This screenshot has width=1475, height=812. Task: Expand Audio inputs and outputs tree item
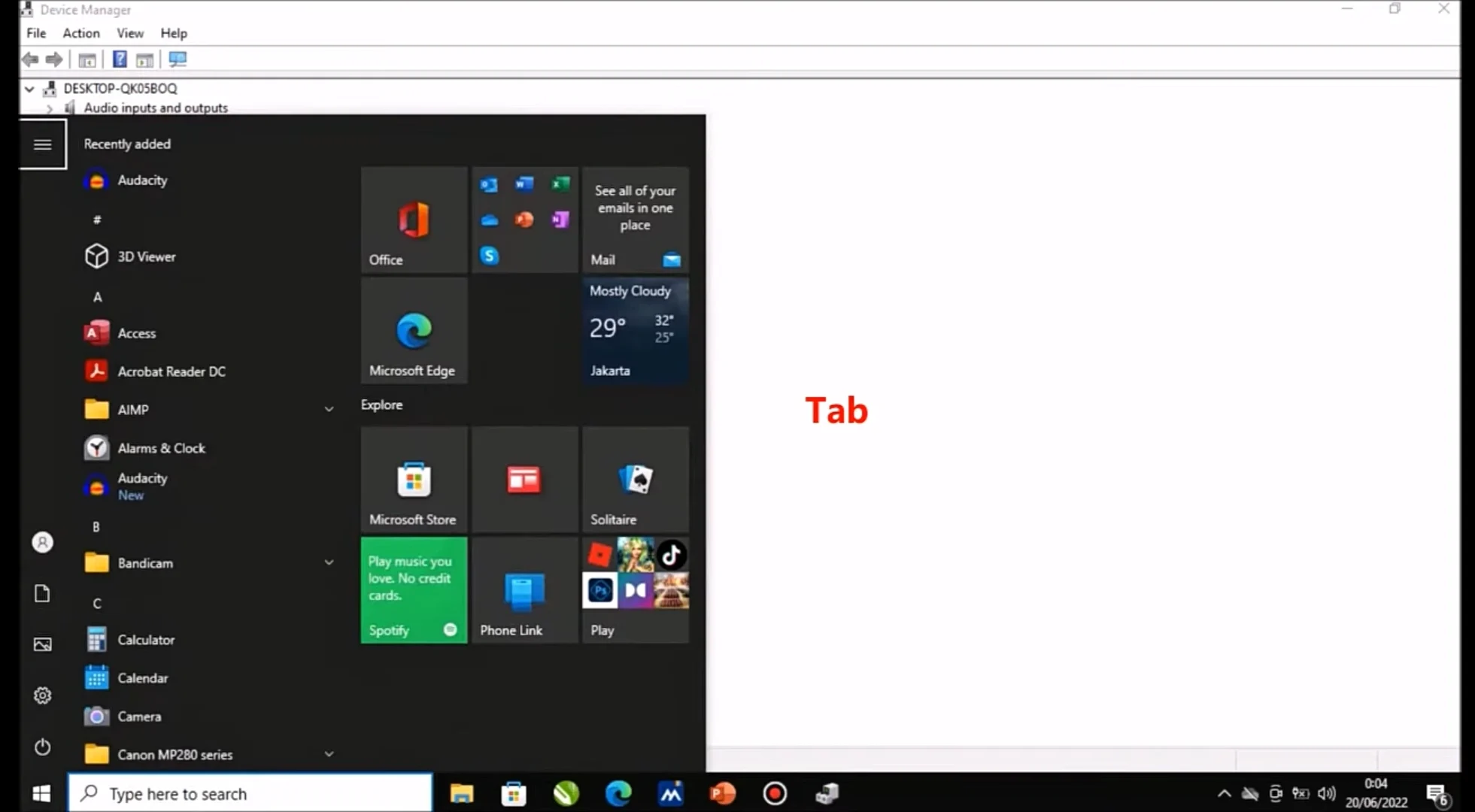point(50,107)
